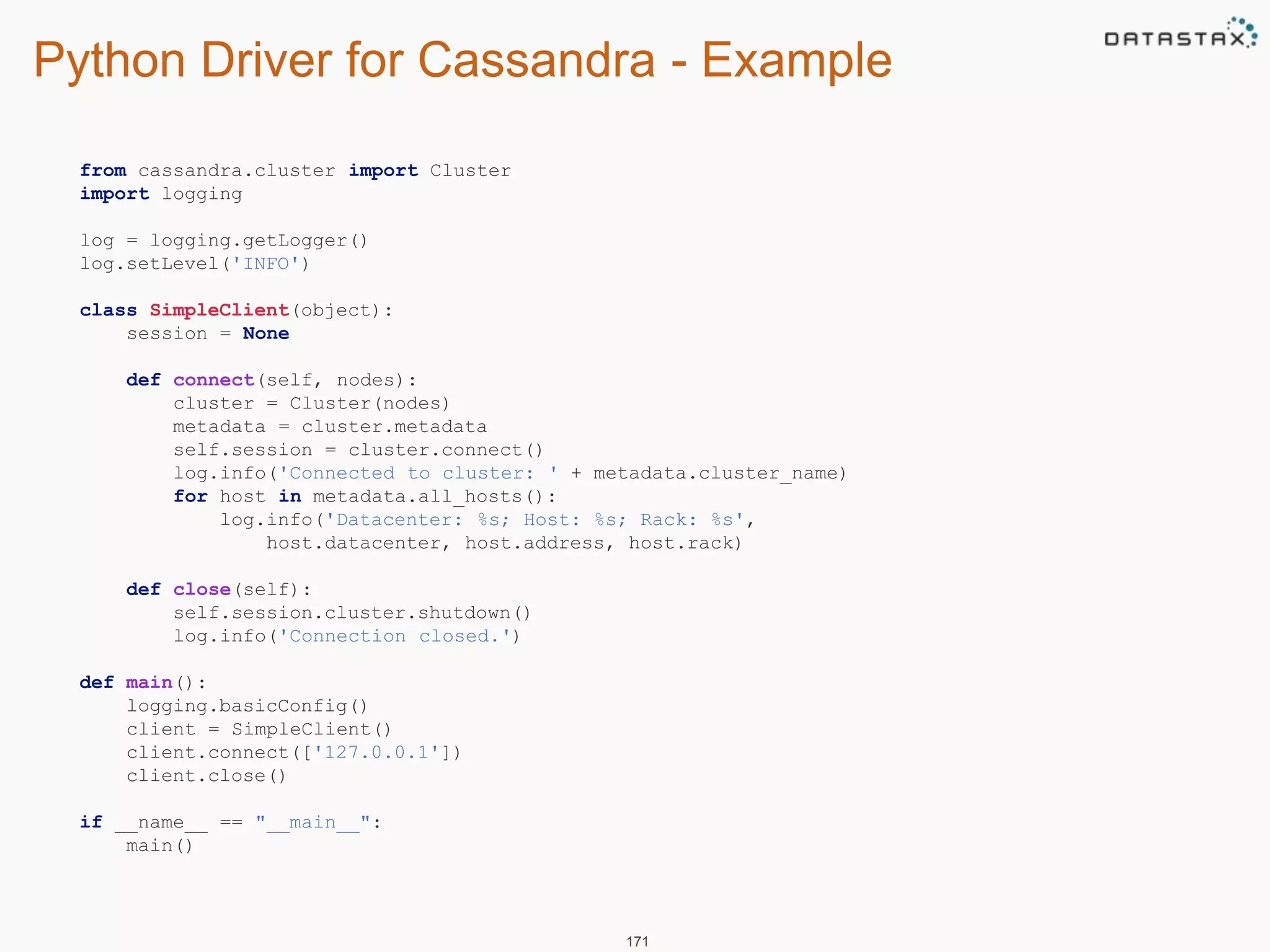This screenshot has width=1270, height=952.
Task: Click the 'client.close()' line
Action: [206, 776]
